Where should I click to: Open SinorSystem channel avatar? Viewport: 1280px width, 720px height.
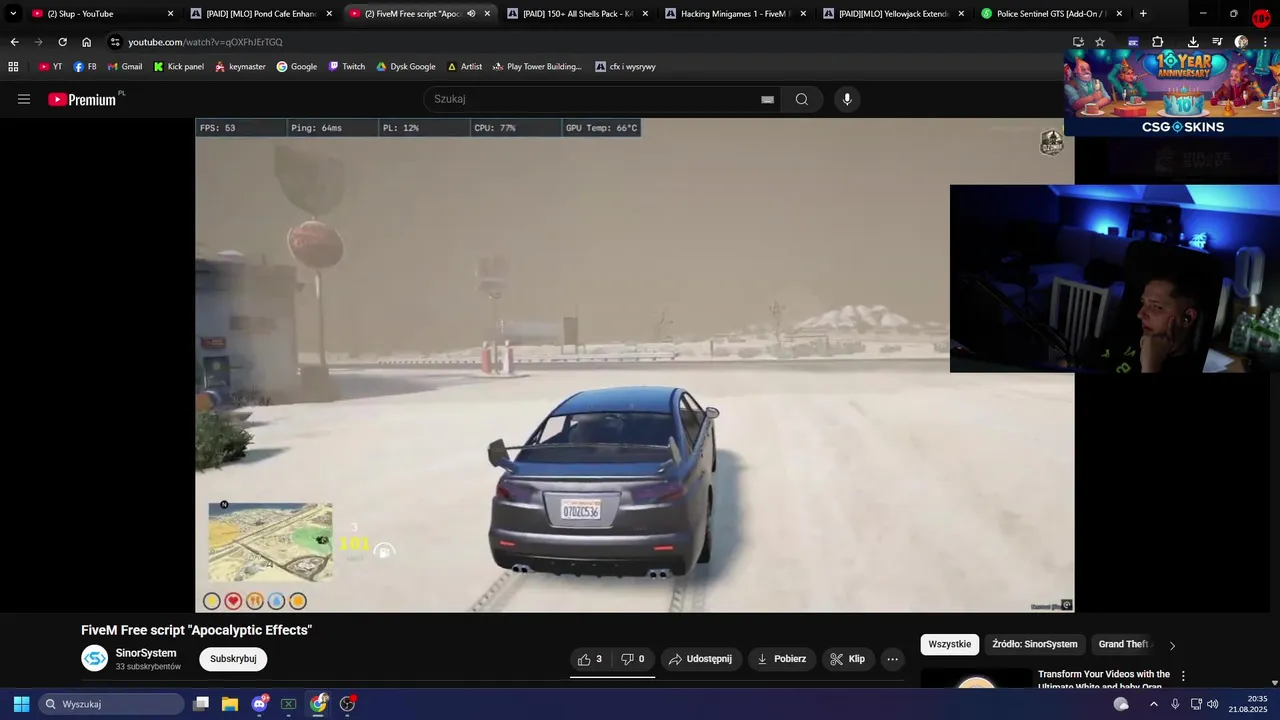[94, 658]
